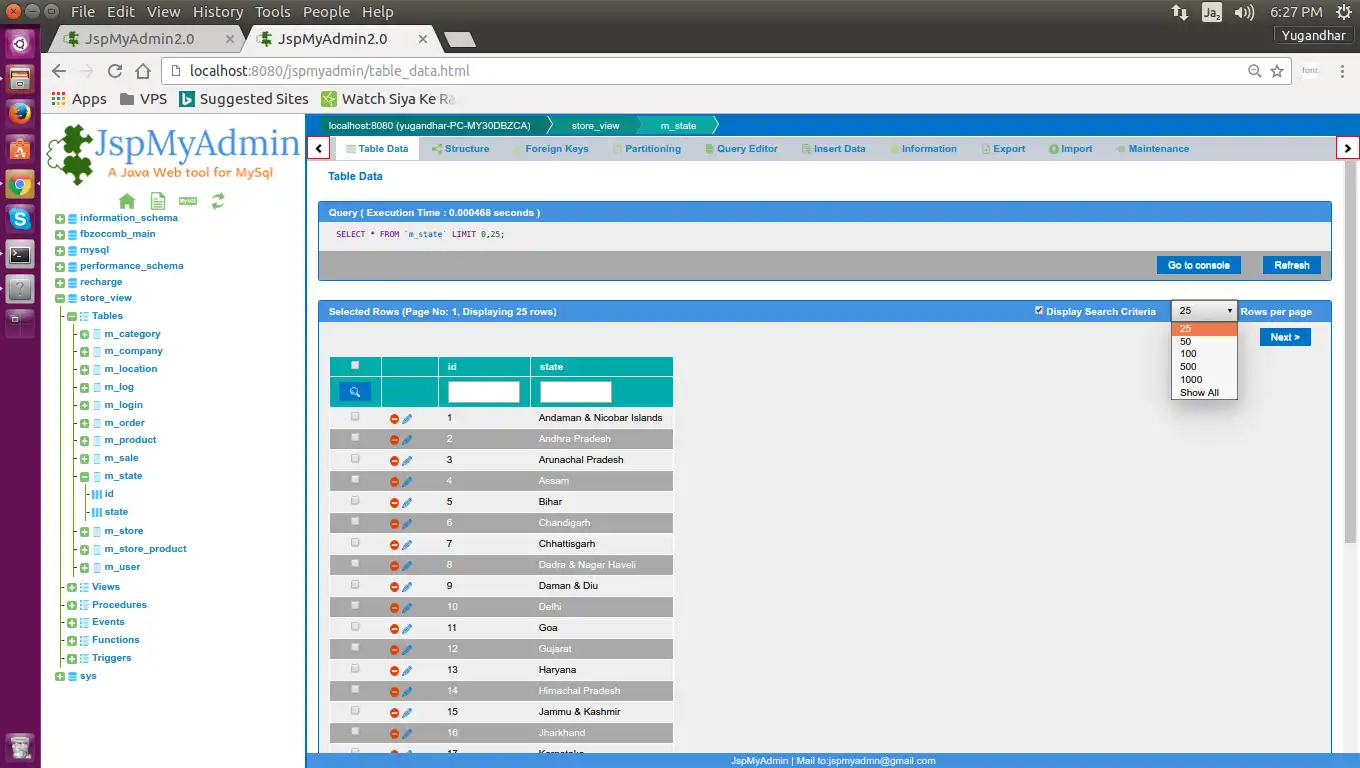Click the search magnifier button in table
The height and width of the screenshot is (768, 1360).
pos(355,392)
